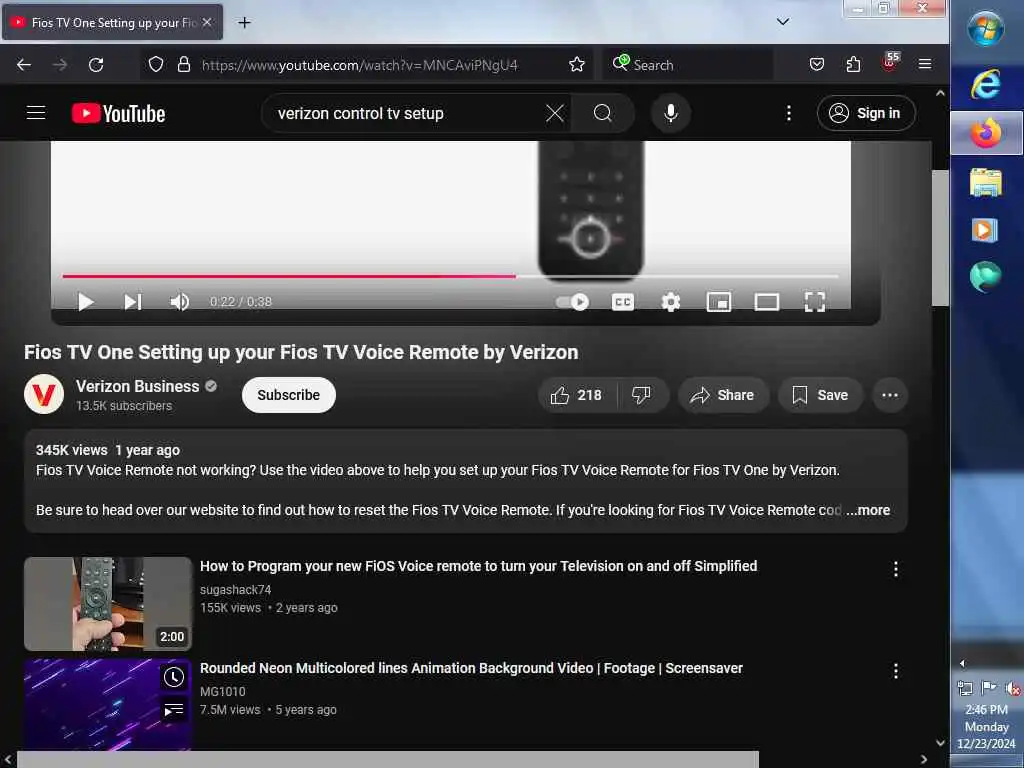Expand the description with ...more
This screenshot has height=768, width=1024.
click(869, 510)
